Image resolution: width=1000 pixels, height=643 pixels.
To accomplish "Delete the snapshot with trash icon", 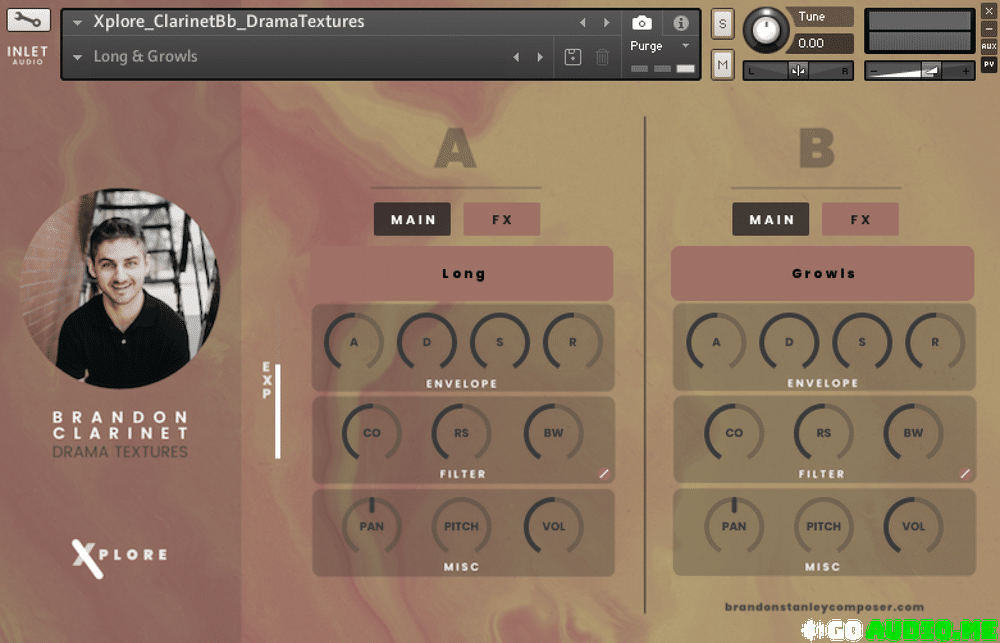I will coord(602,57).
